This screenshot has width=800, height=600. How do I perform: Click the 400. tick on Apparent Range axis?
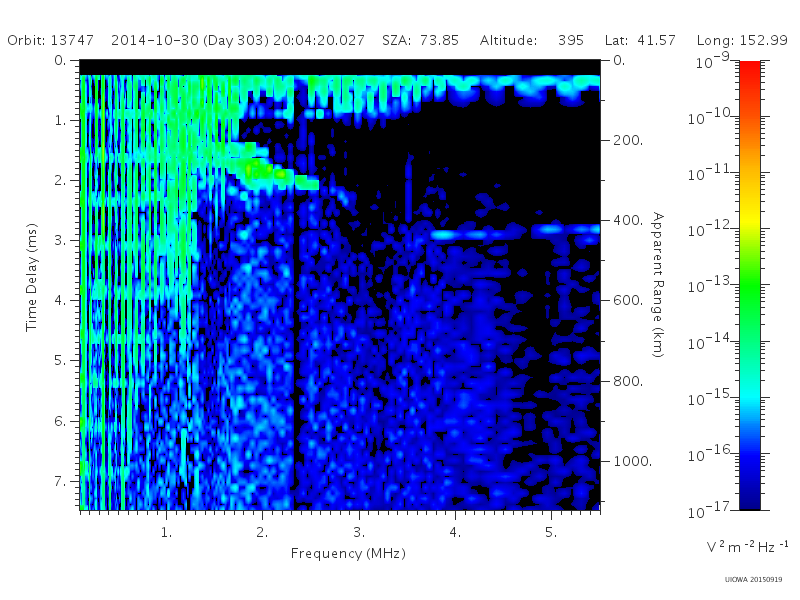coord(628,220)
